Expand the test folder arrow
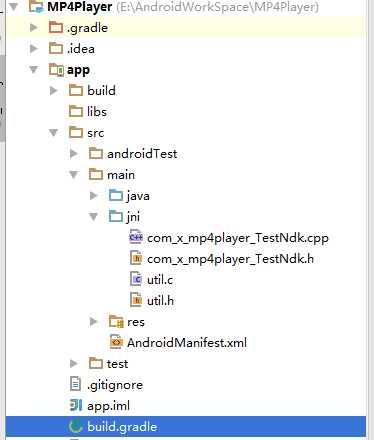Viewport: 374px width, 440px height. pyautogui.click(x=74, y=364)
